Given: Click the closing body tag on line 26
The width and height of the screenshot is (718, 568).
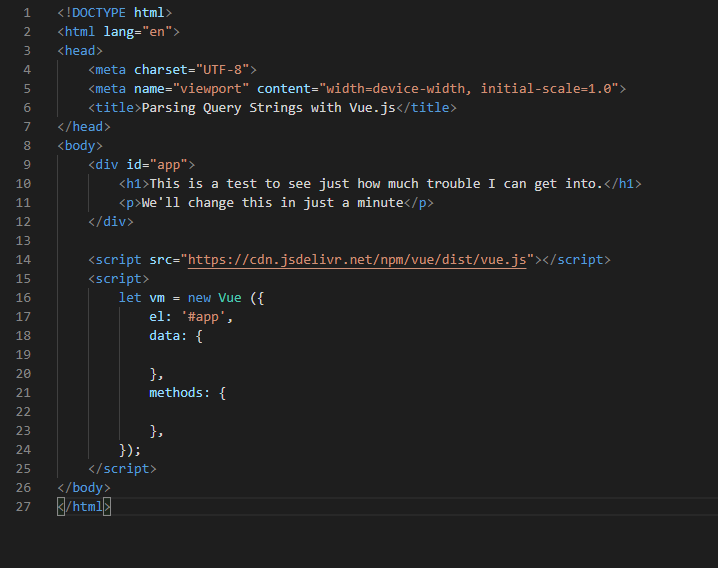Looking at the screenshot, I should [x=84, y=488].
